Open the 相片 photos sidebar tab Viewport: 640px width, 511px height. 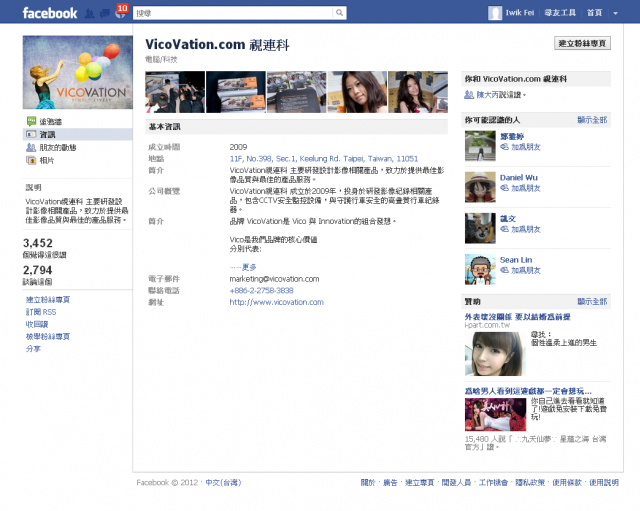(47, 160)
